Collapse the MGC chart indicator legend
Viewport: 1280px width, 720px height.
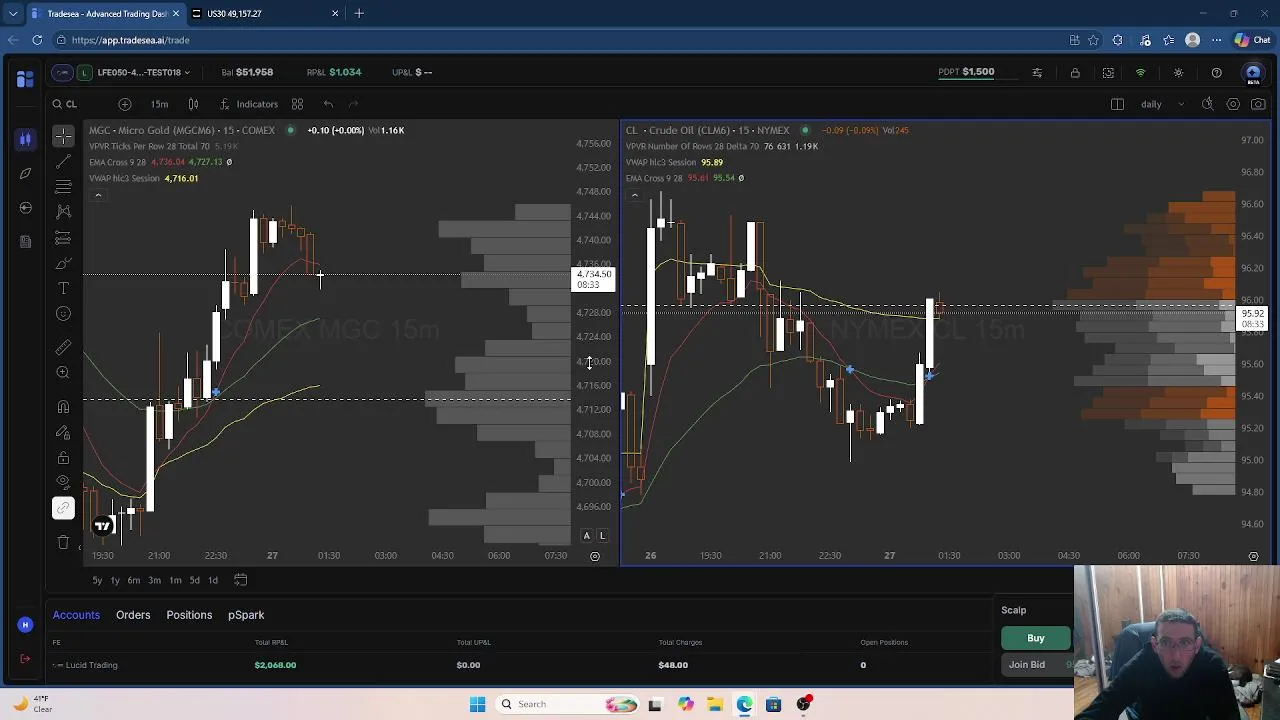[97, 195]
